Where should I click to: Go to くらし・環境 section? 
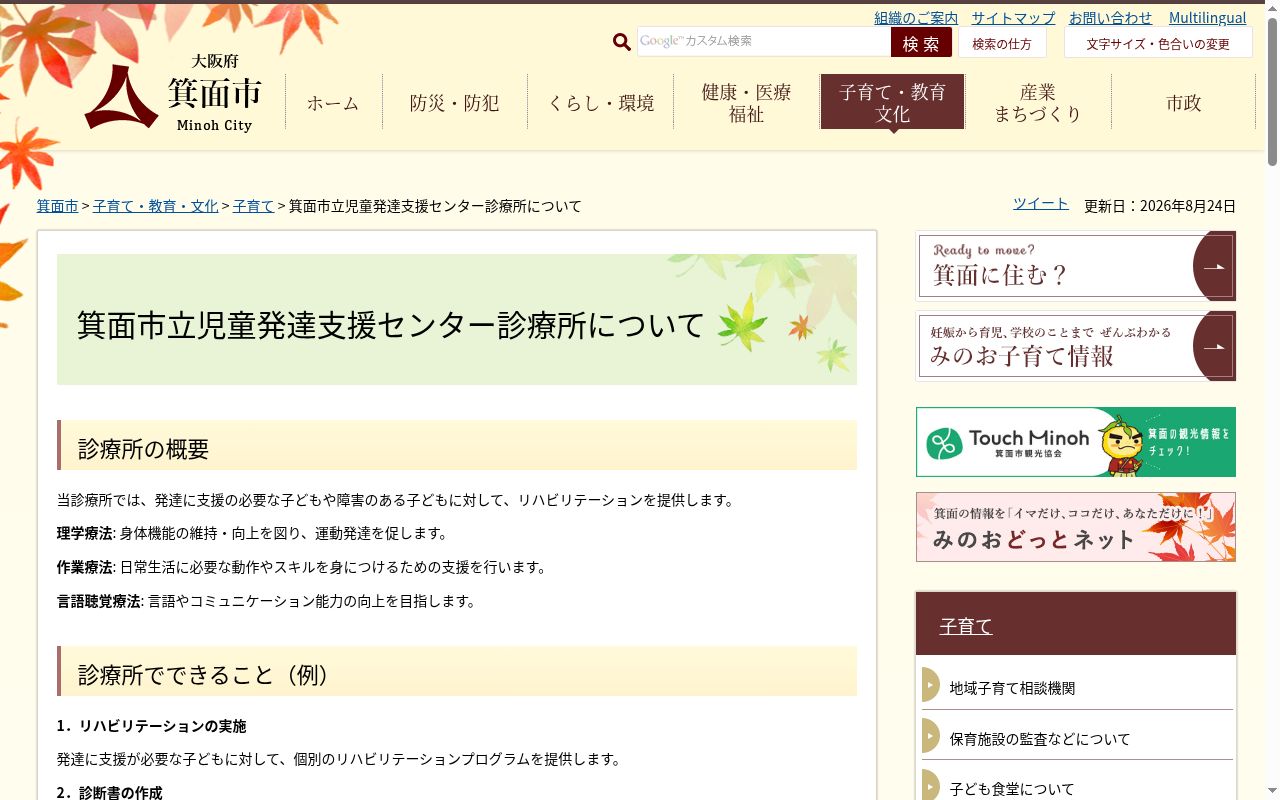(x=601, y=102)
